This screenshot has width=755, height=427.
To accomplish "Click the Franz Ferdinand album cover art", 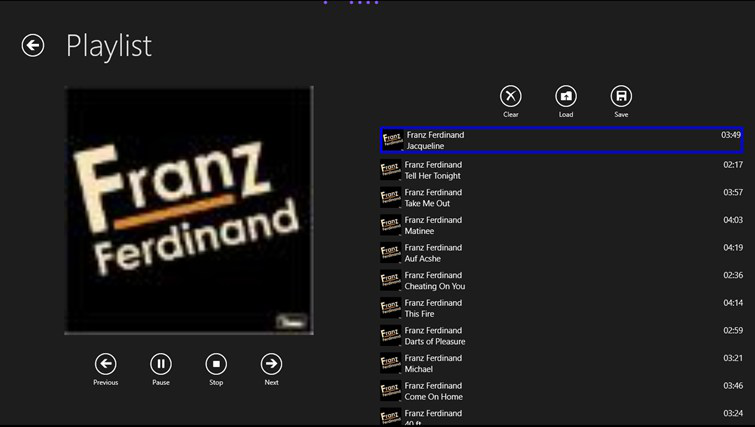I will point(189,210).
